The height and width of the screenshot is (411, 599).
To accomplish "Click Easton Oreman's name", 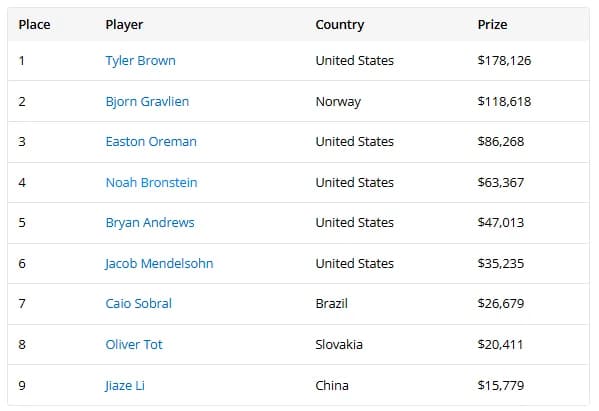I will tap(151, 142).
